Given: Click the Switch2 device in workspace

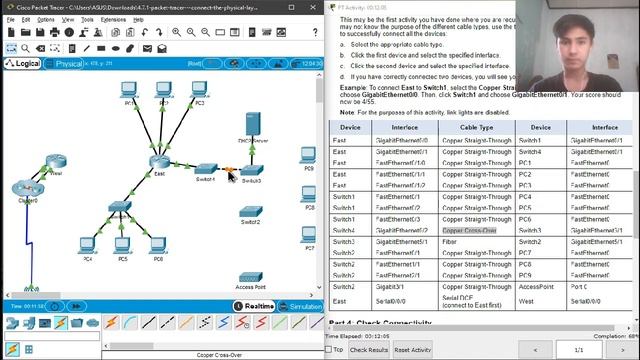Looking at the screenshot, I should (251, 211).
